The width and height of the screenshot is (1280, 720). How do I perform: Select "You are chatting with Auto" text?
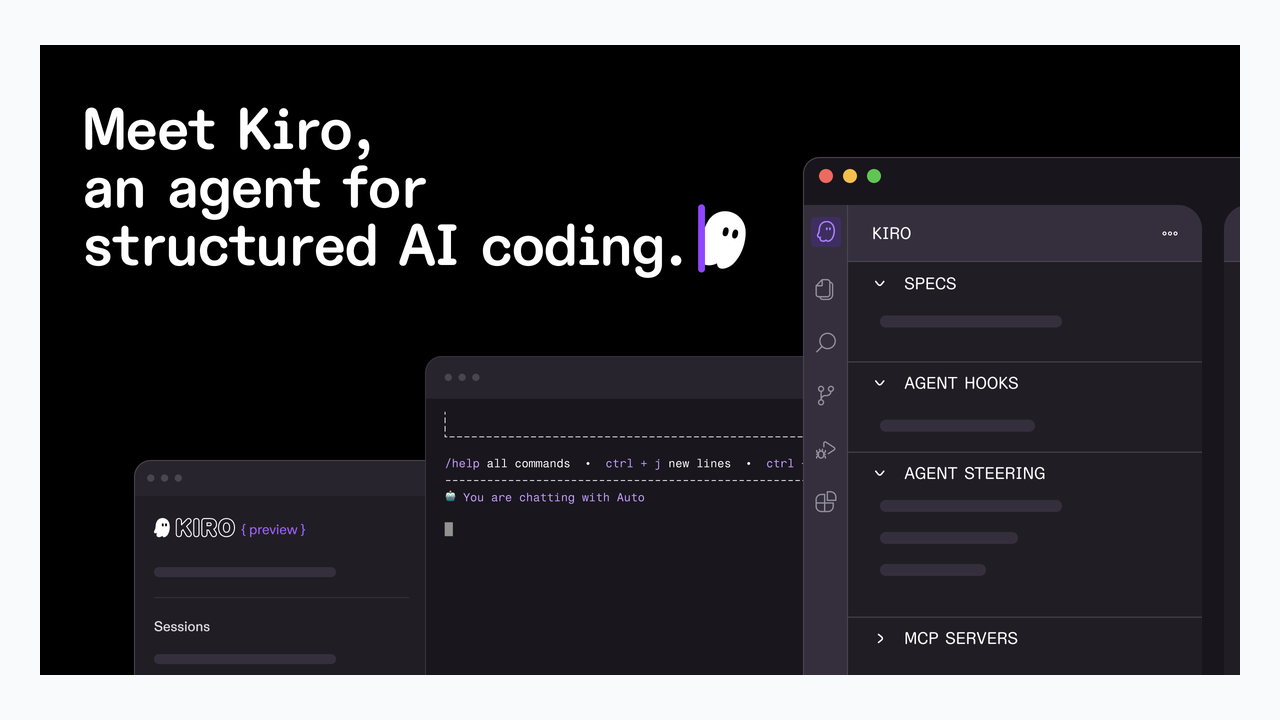554,497
